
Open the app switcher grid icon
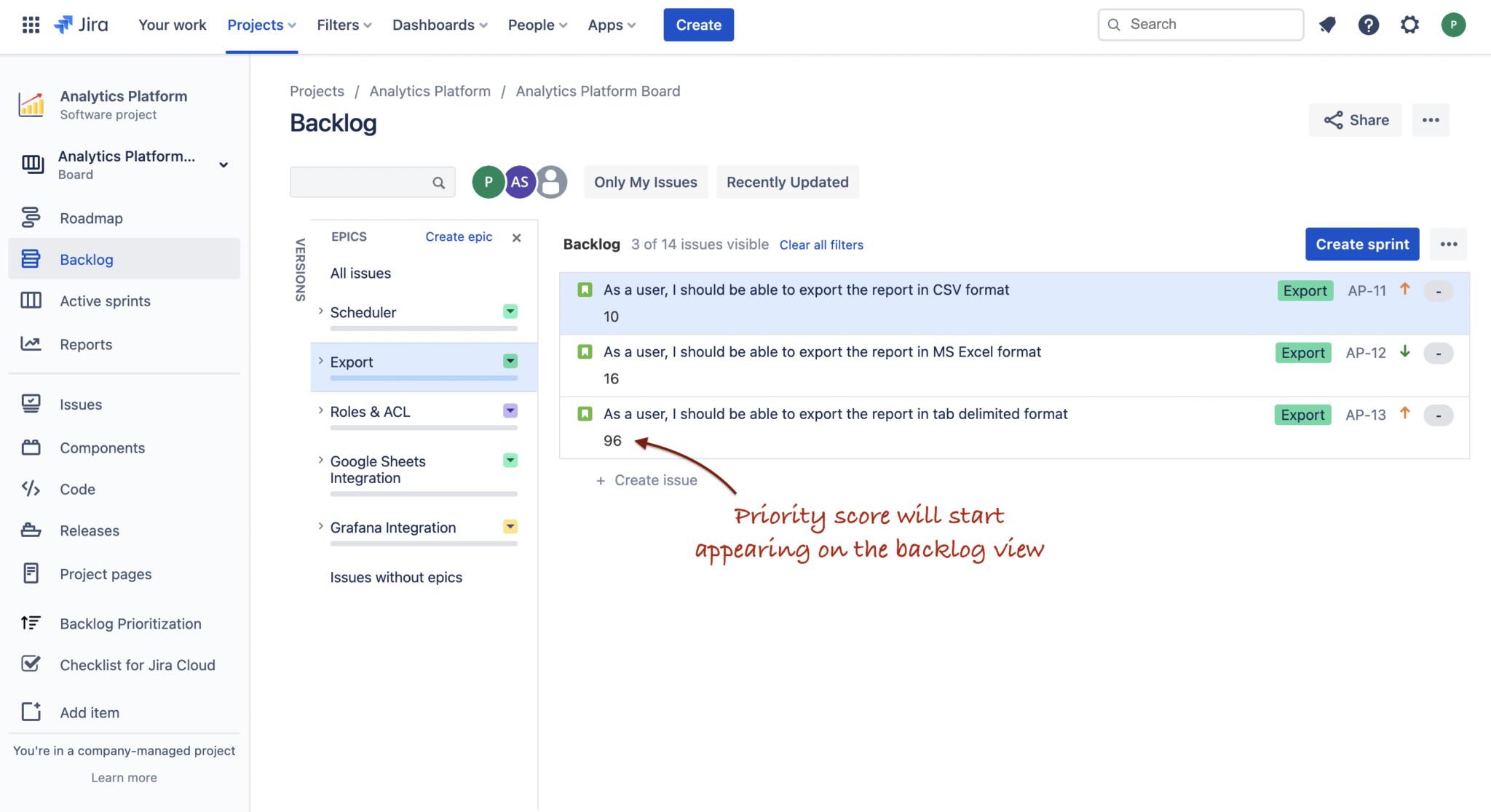[x=31, y=25]
